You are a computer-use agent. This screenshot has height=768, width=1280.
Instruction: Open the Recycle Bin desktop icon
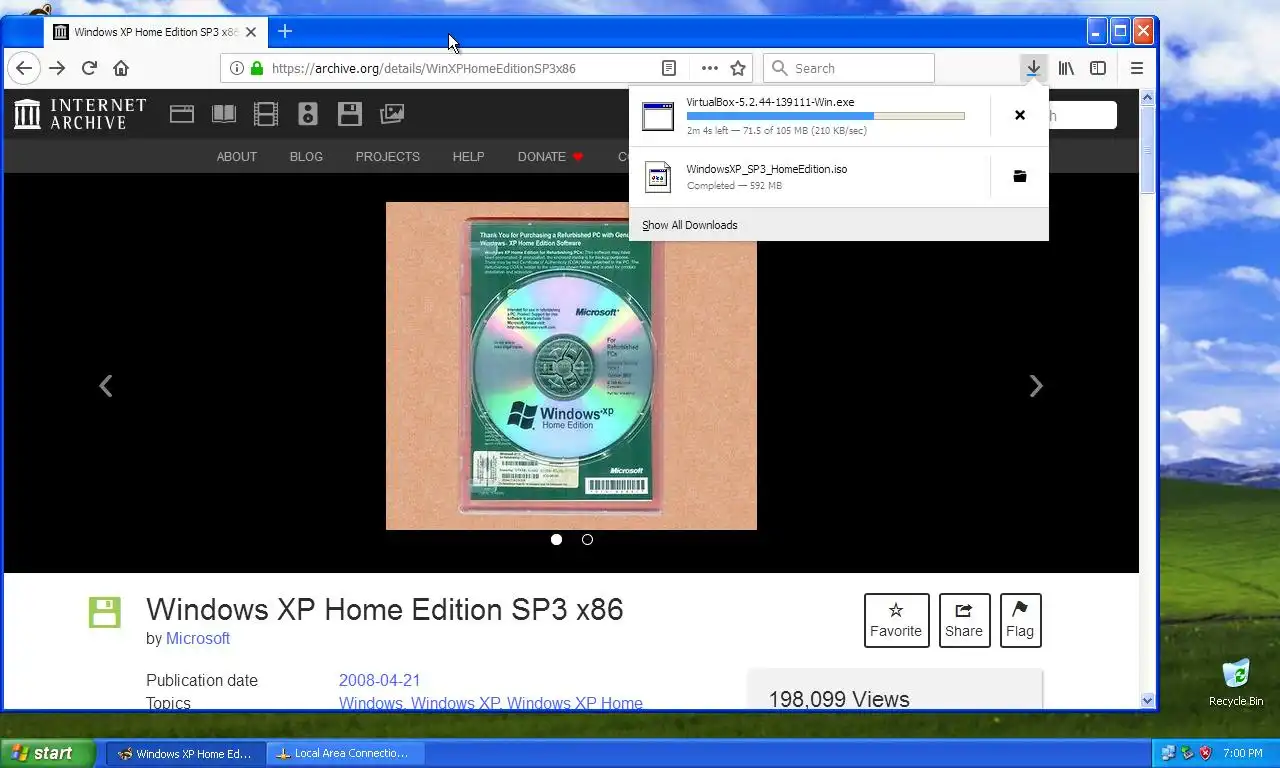pos(1236,682)
